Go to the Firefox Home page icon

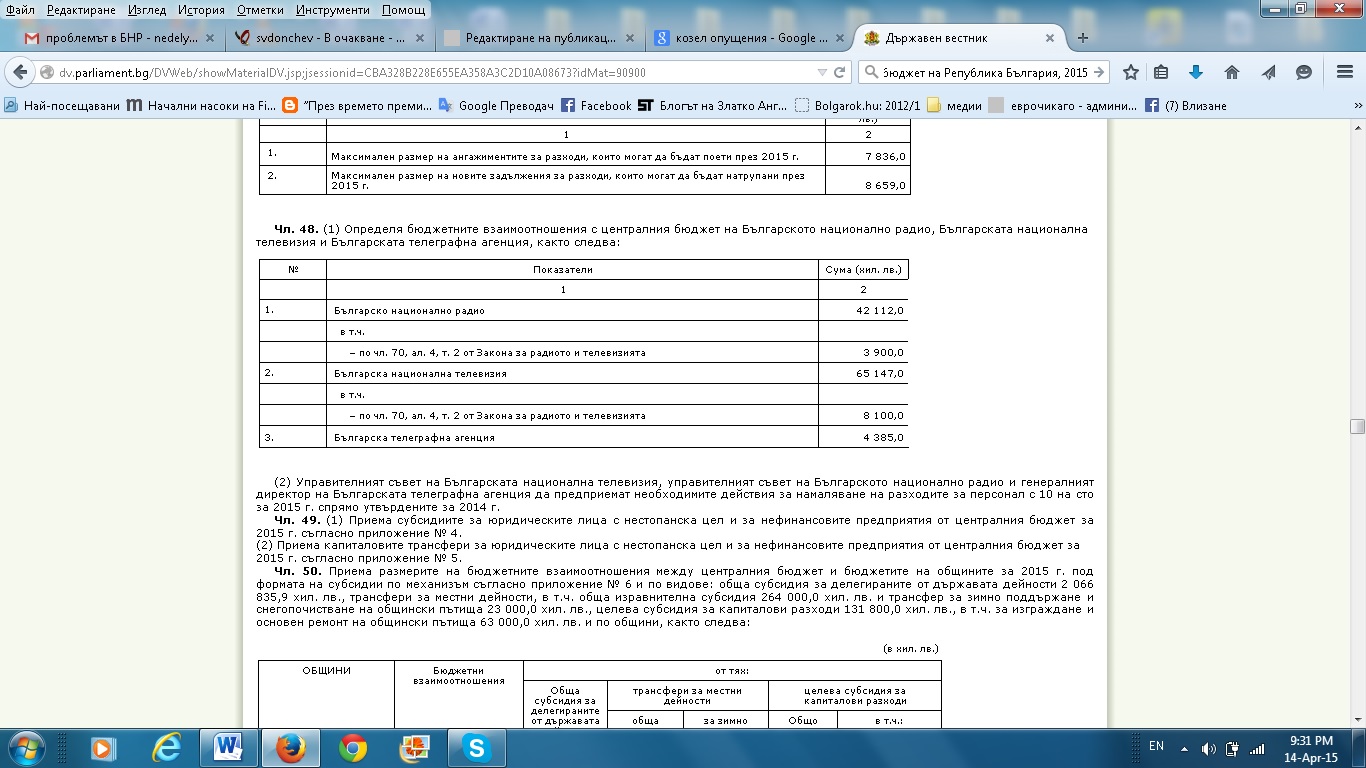[1232, 73]
